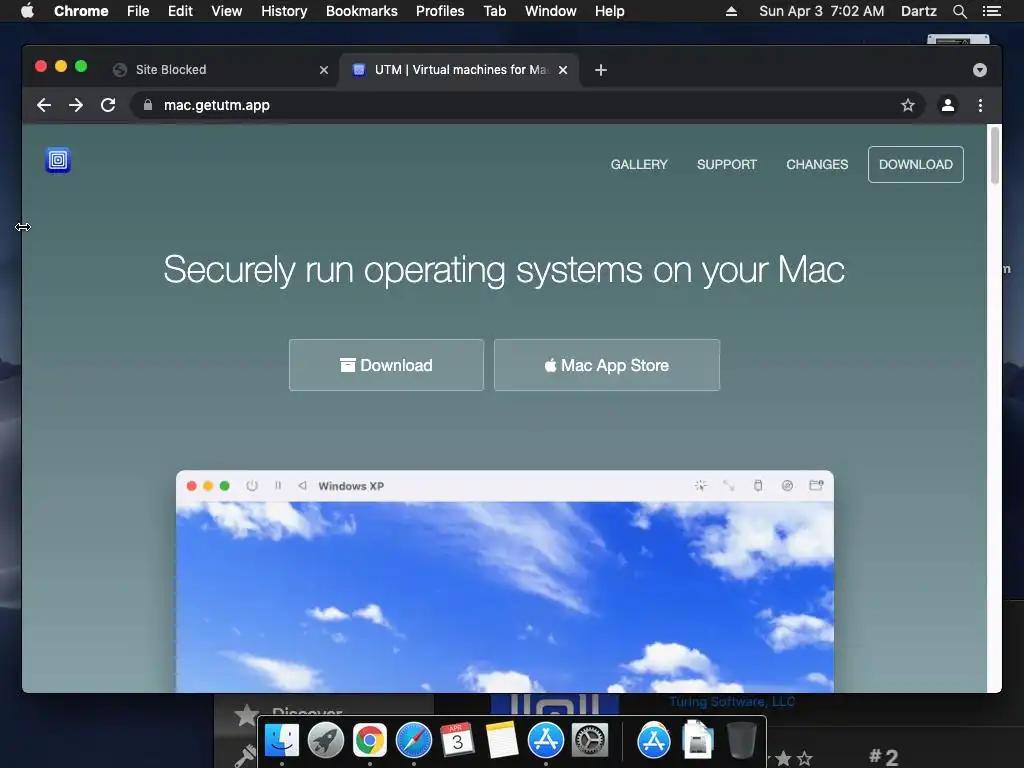
Task: Close the Site Blocked tab
Action: tap(323, 70)
